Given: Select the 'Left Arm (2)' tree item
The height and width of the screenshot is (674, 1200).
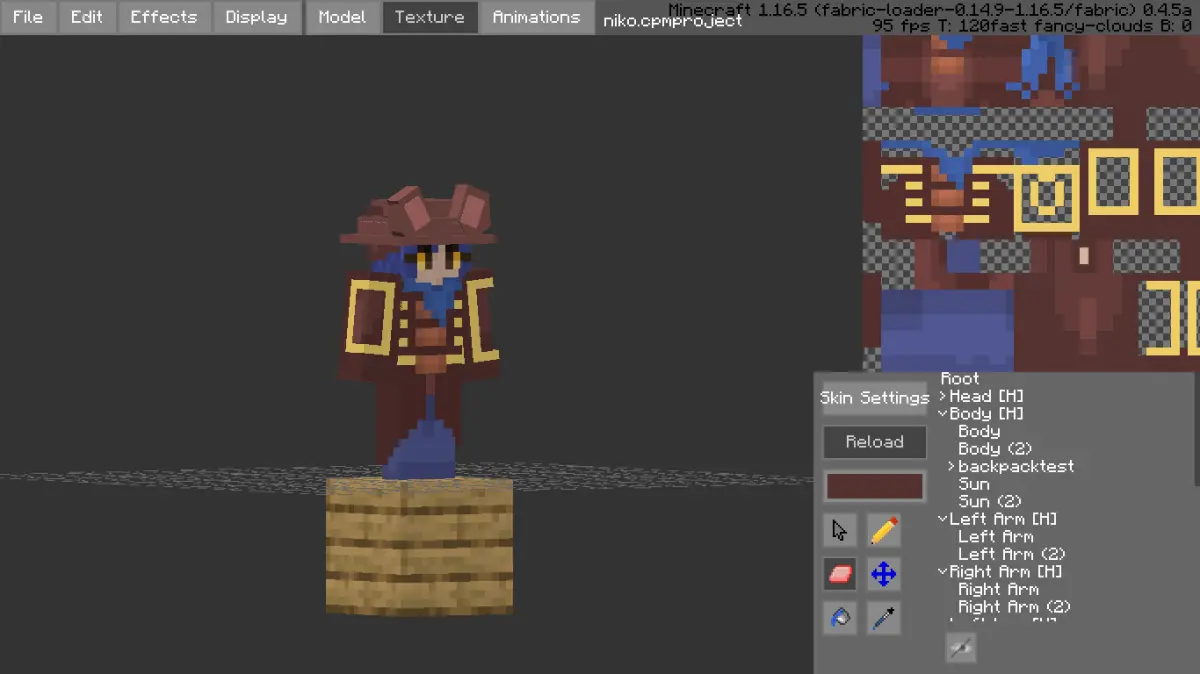Looking at the screenshot, I should click(x=1012, y=554).
